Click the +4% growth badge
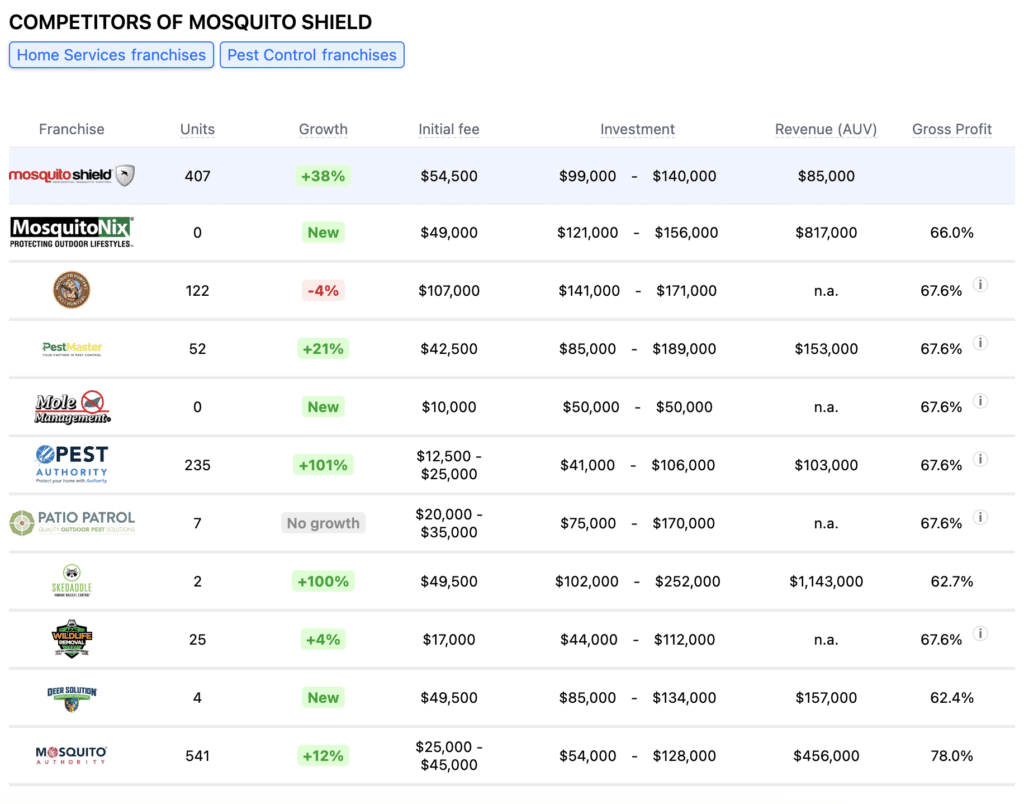 click(x=323, y=639)
